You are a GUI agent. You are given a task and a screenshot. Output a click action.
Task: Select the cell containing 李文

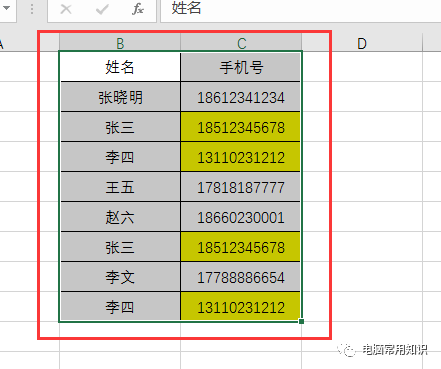[x=120, y=277]
